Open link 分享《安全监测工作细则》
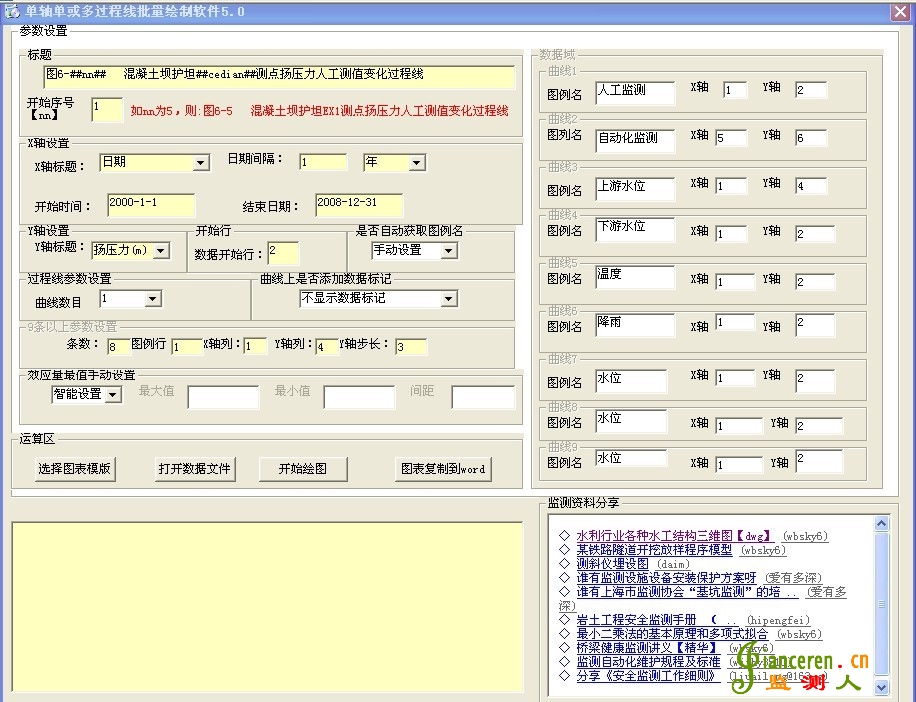Screen dimensions: 916x702 648,676
